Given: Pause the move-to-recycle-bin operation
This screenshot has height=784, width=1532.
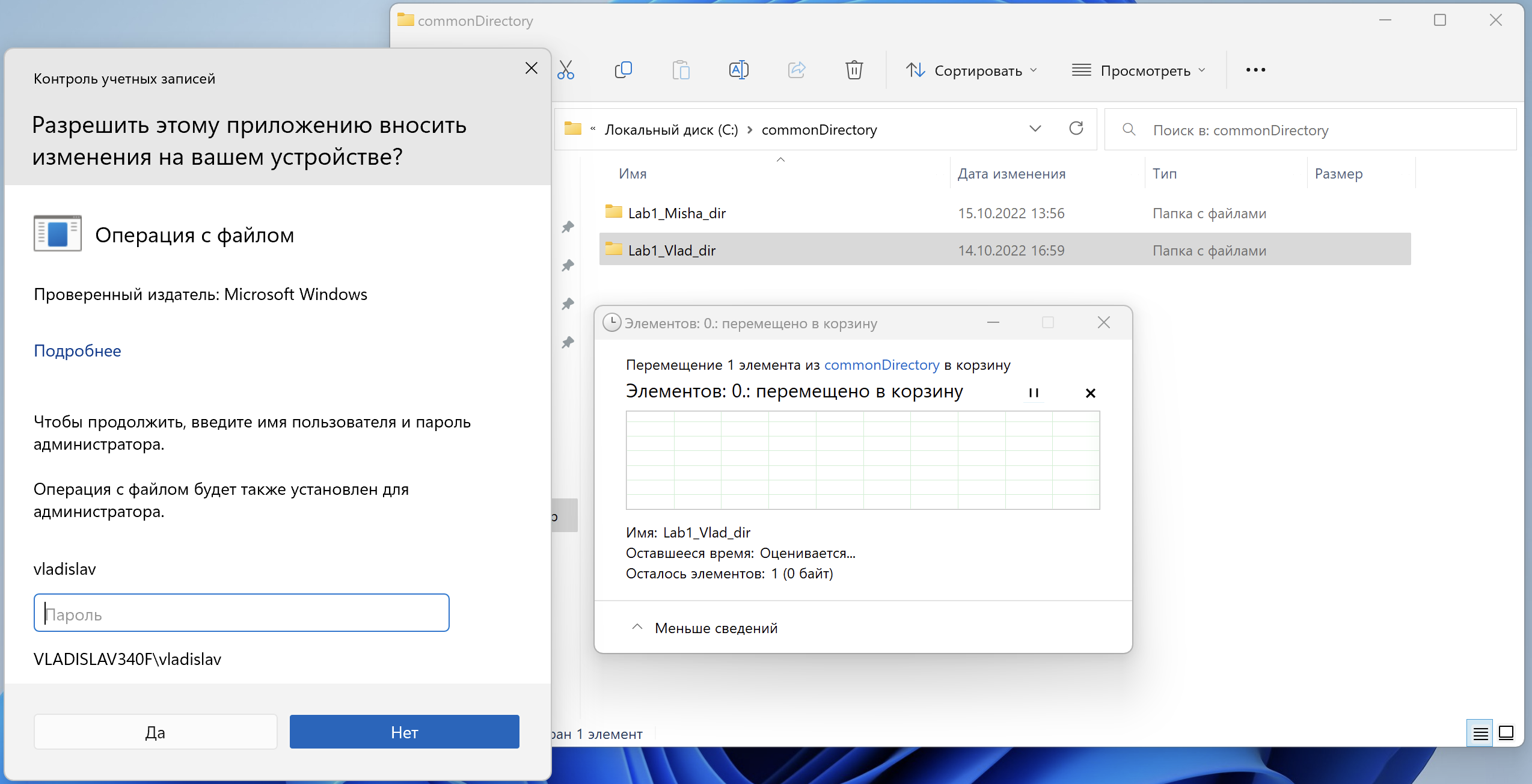Looking at the screenshot, I should [x=1034, y=393].
